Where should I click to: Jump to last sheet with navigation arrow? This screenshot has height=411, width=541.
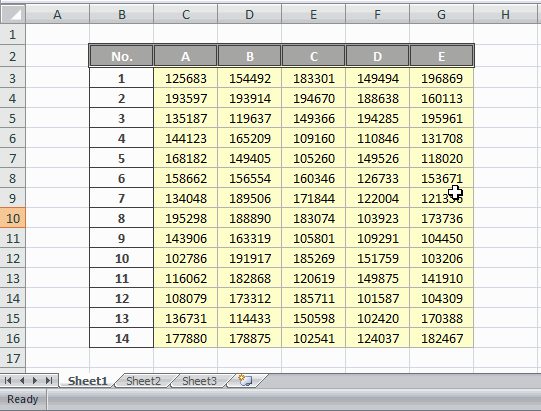pyautogui.click(x=49, y=381)
